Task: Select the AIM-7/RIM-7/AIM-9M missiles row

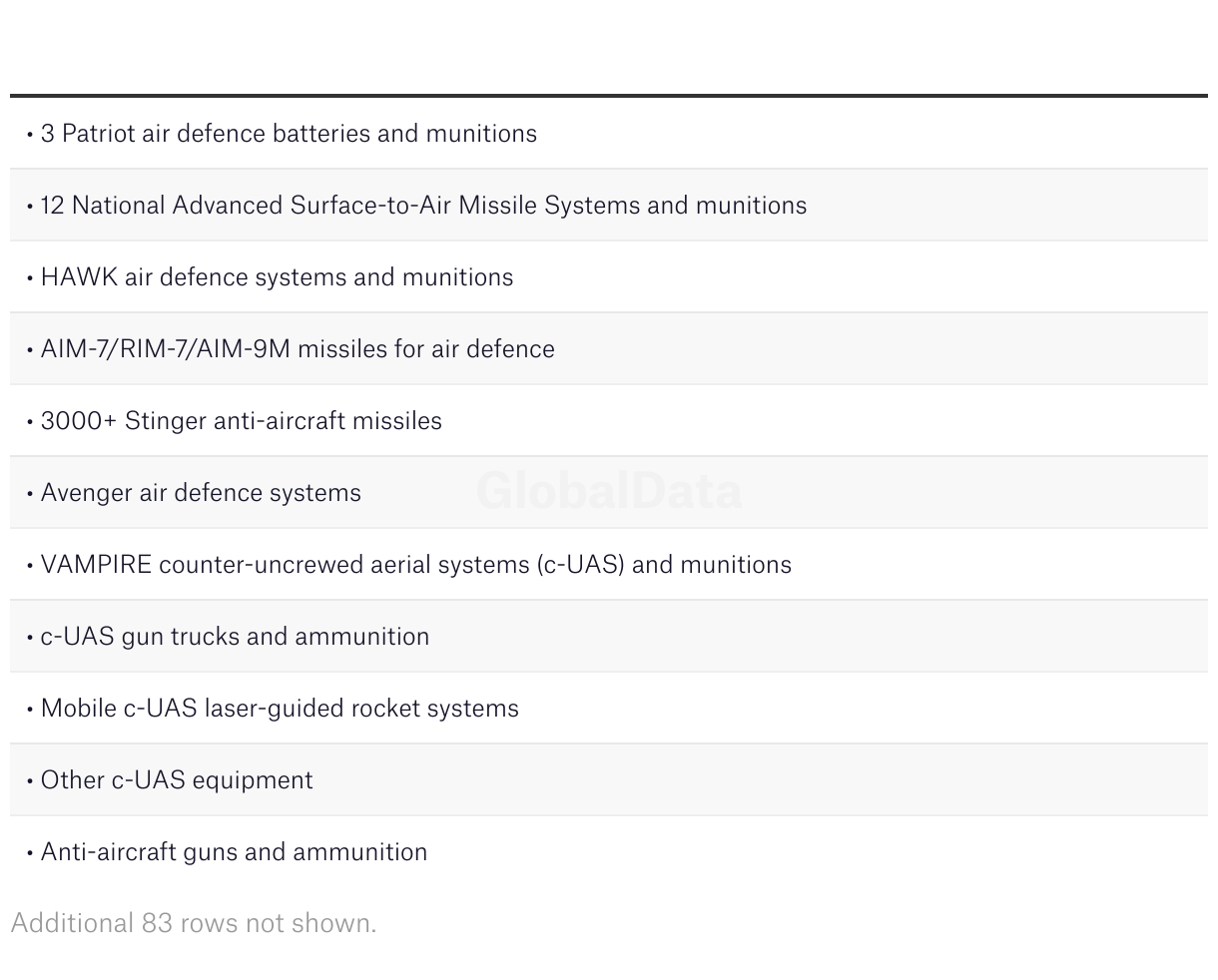Action: tap(298, 349)
